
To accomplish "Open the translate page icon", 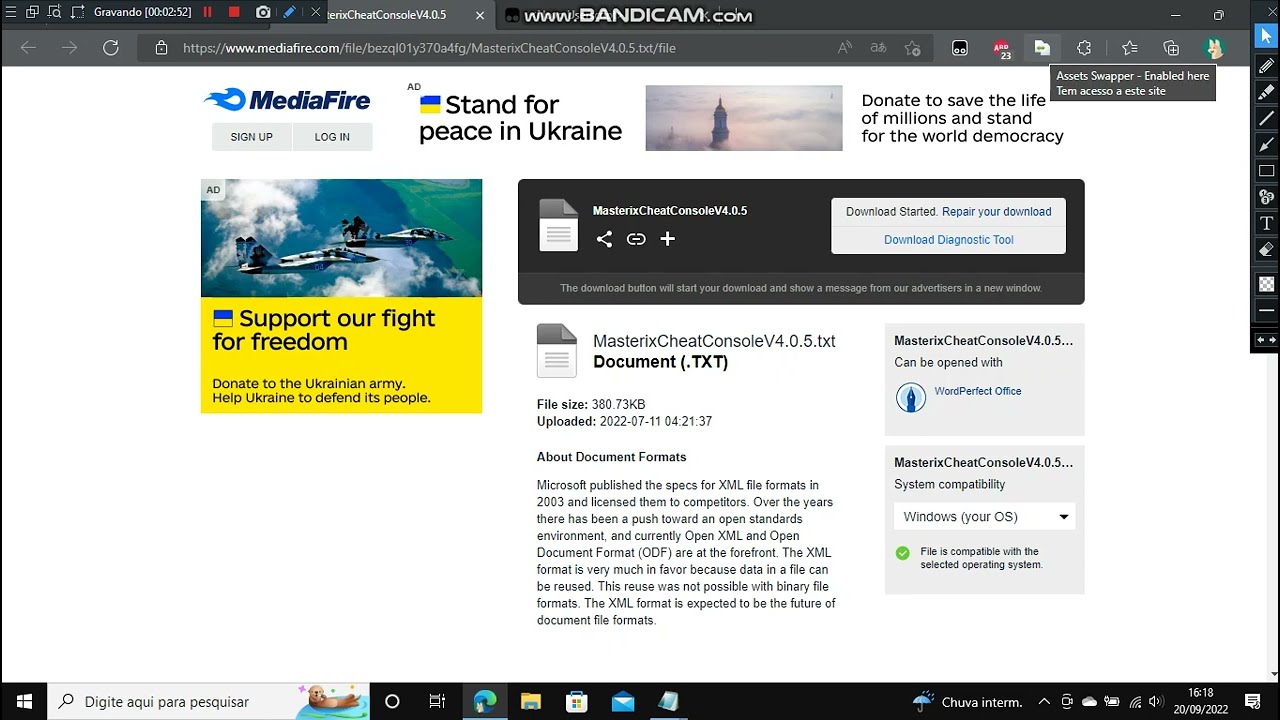I will [878, 48].
